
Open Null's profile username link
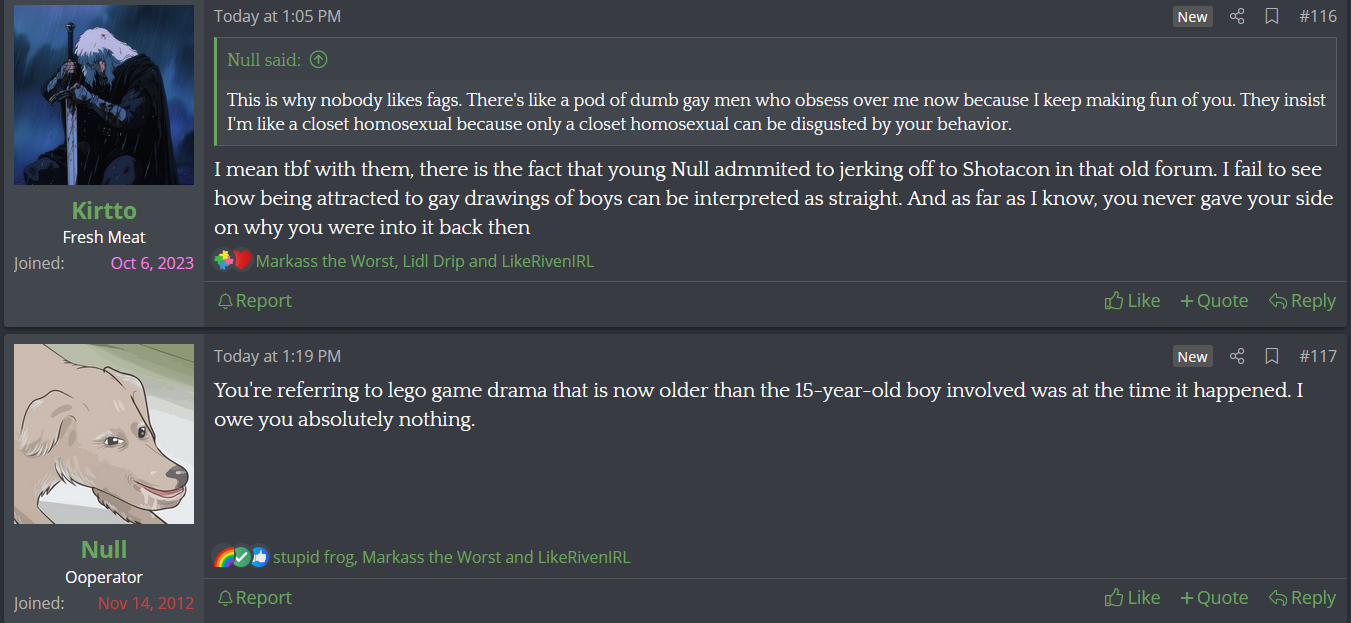tap(104, 549)
